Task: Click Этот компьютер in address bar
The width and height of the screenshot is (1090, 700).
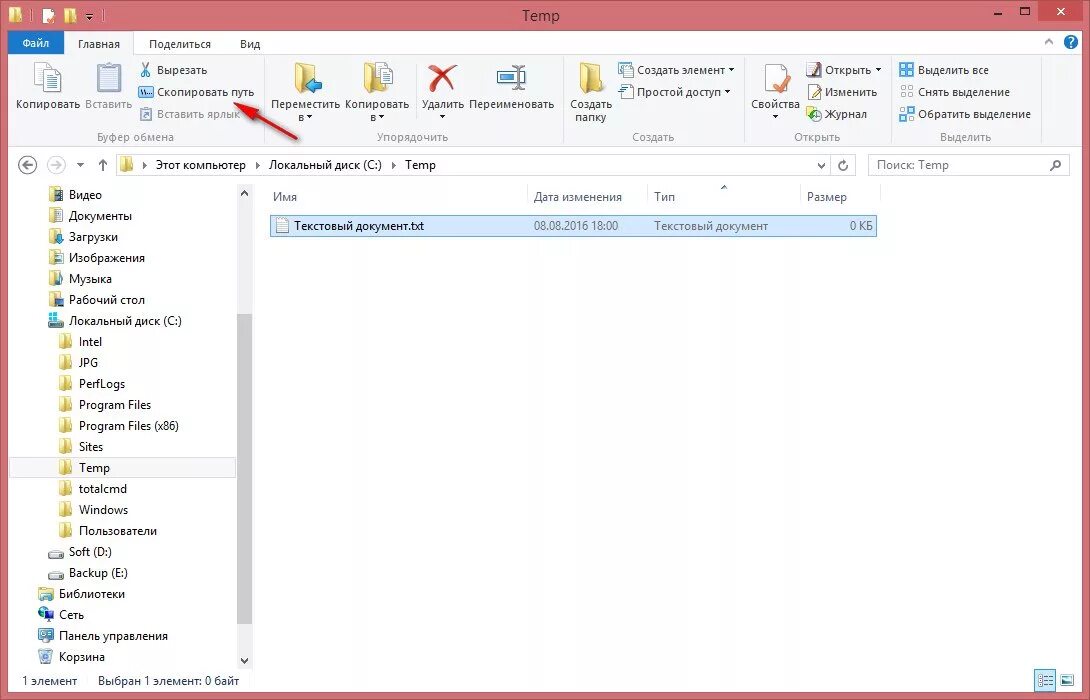Action: pyautogui.click(x=200, y=165)
